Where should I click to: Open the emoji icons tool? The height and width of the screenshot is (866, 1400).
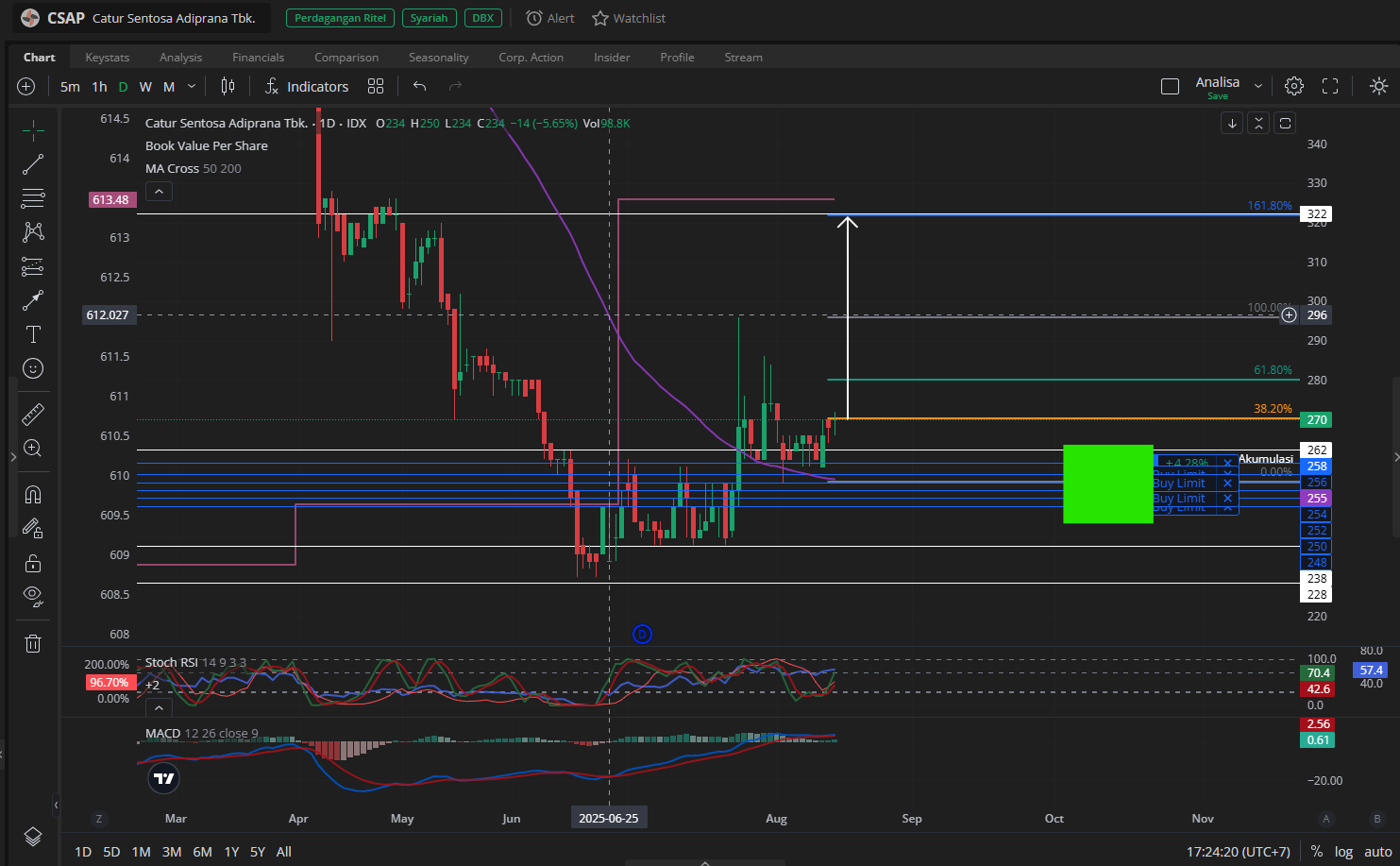(33, 368)
